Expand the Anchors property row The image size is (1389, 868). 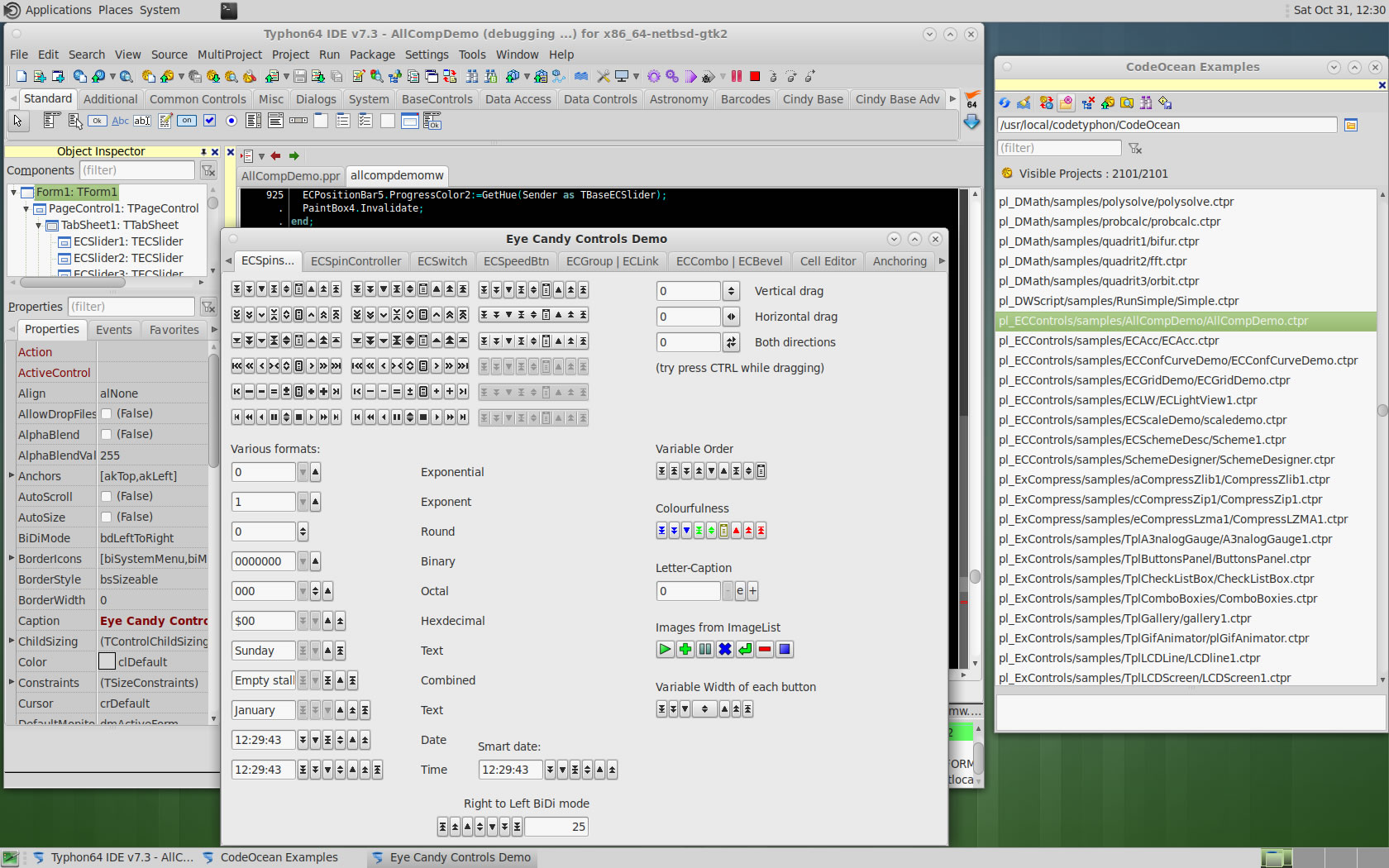click(x=12, y=475)
